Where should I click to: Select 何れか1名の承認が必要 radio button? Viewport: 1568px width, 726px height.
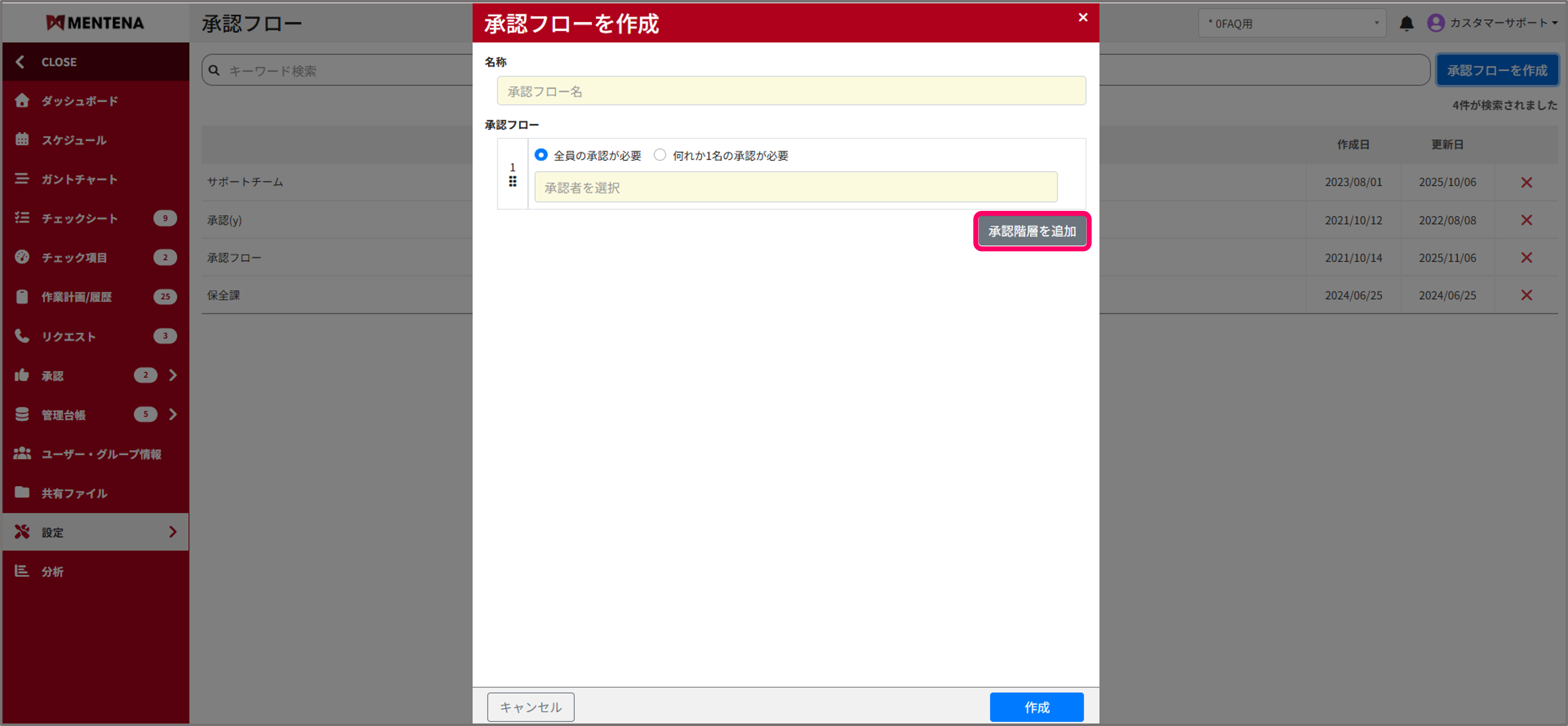(x=660, y=155)
